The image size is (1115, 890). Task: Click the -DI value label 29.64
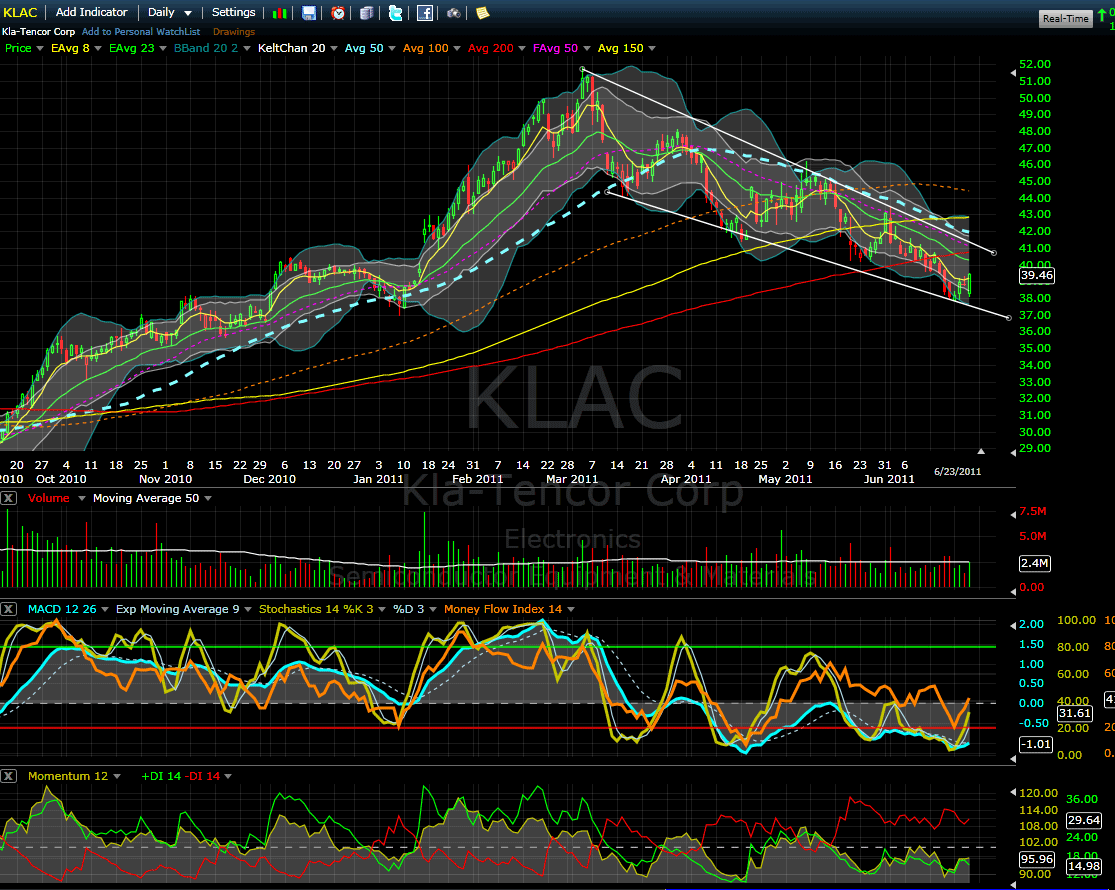click(x=1084, y=820)
